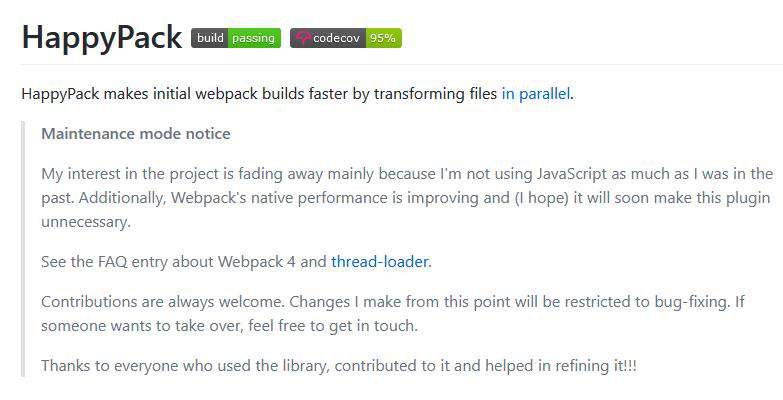Screen dimensions: 783x400
Task: Open the build passing status badge
Action: coord(236,38)
